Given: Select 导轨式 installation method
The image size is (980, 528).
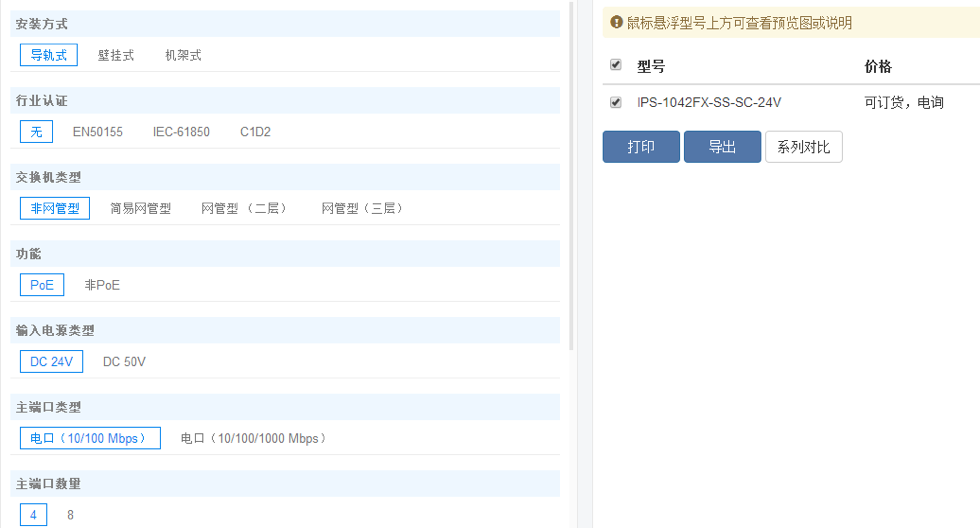Looking at the screenshot, I should click(x=49, y=55).
